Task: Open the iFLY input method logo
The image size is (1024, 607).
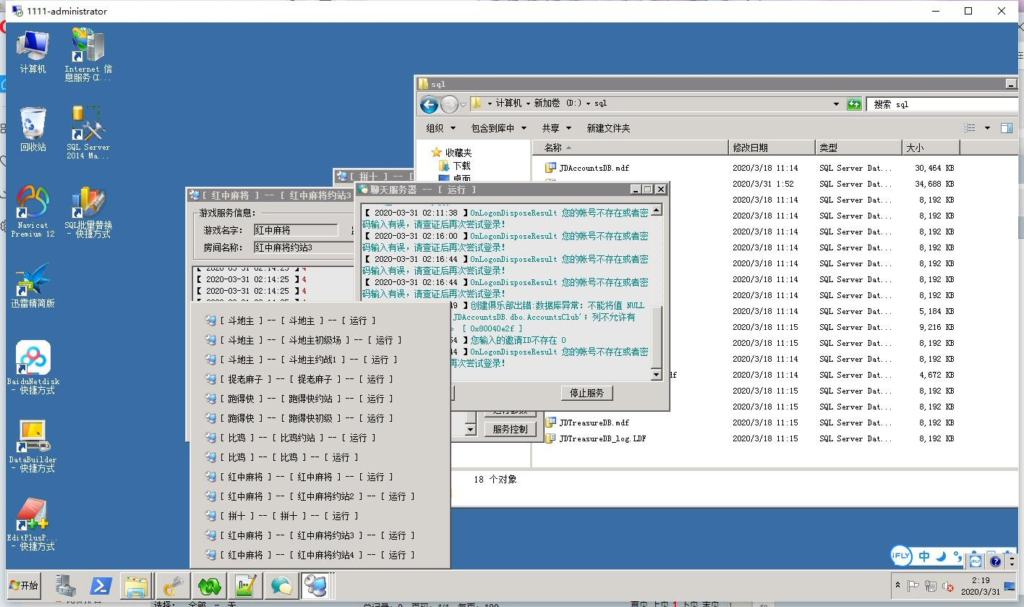Action: [903, 556]
